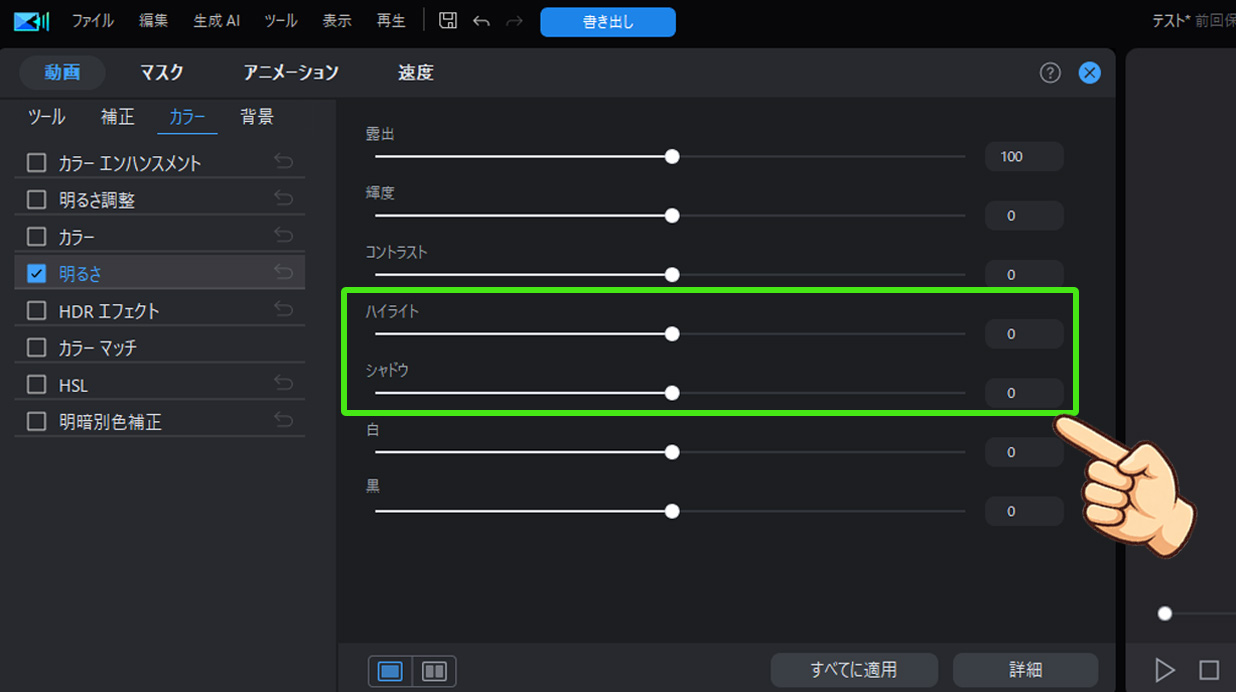Open the 詳細 settings button
This screenshot has width=1236, height=692.
(1025, 670)
